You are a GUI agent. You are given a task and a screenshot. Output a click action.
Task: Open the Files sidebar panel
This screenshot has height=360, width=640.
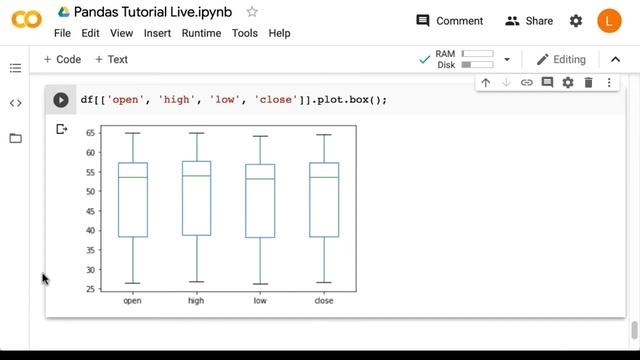point(16,138)
